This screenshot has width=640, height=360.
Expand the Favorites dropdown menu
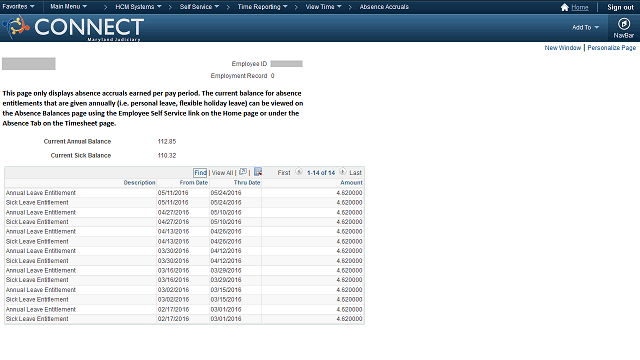18,7
